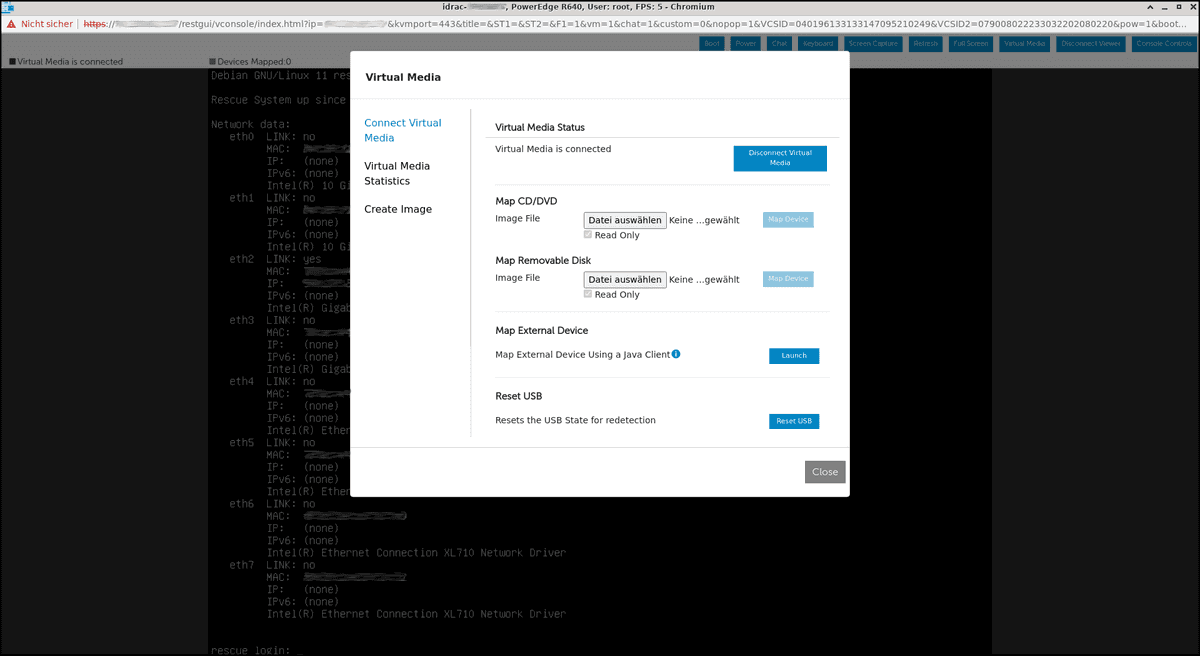Close the Virtual Media dialog

tap(824, 471)
